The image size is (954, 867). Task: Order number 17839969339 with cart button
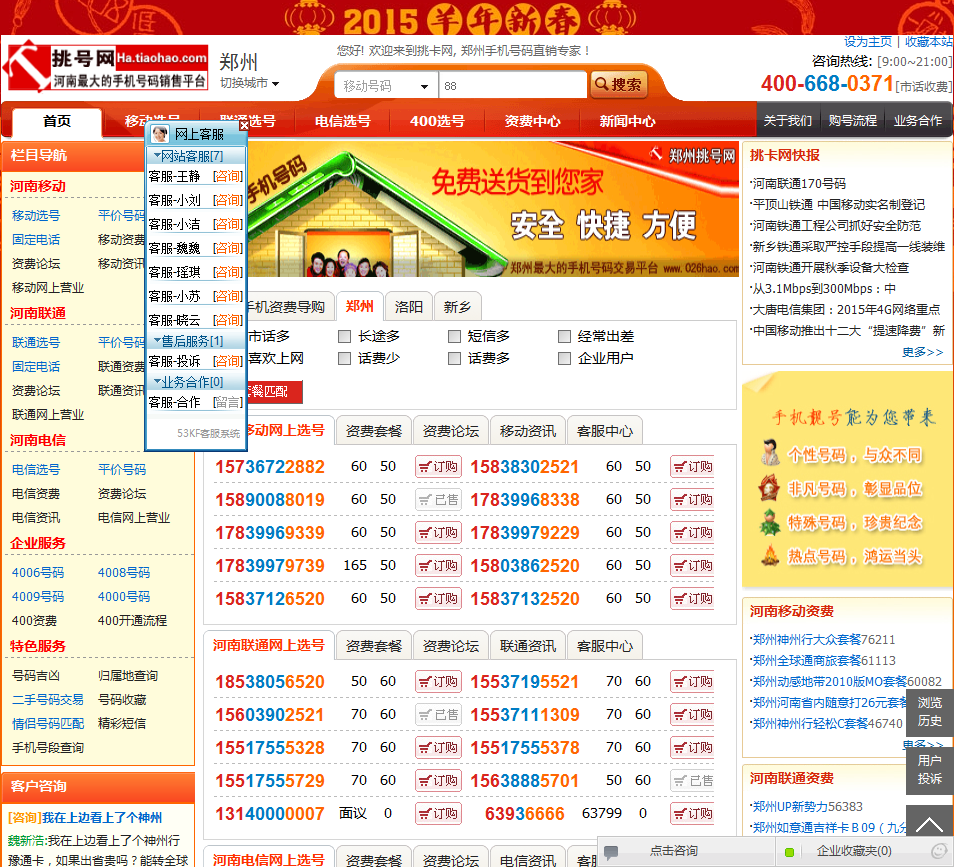point(438,532)
